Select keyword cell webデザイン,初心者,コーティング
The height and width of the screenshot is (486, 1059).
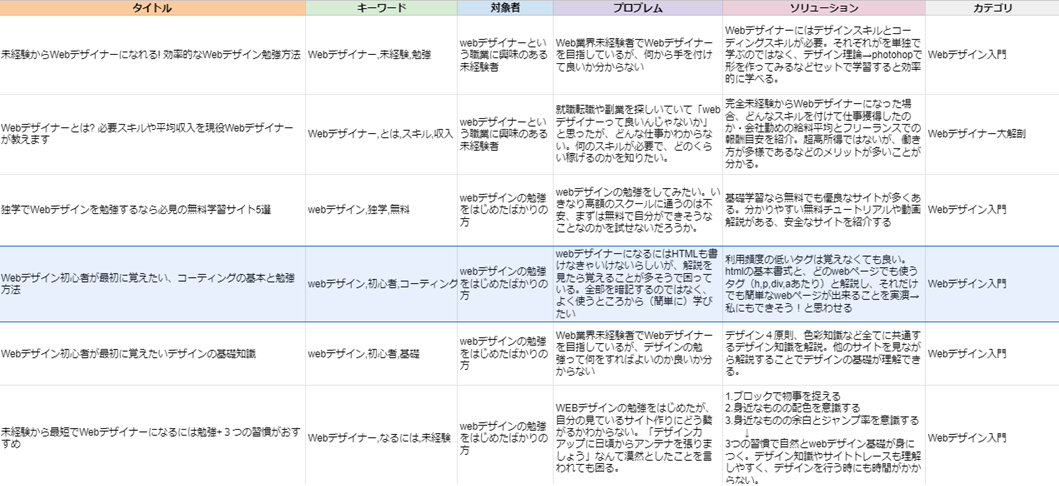coord(382,284)
